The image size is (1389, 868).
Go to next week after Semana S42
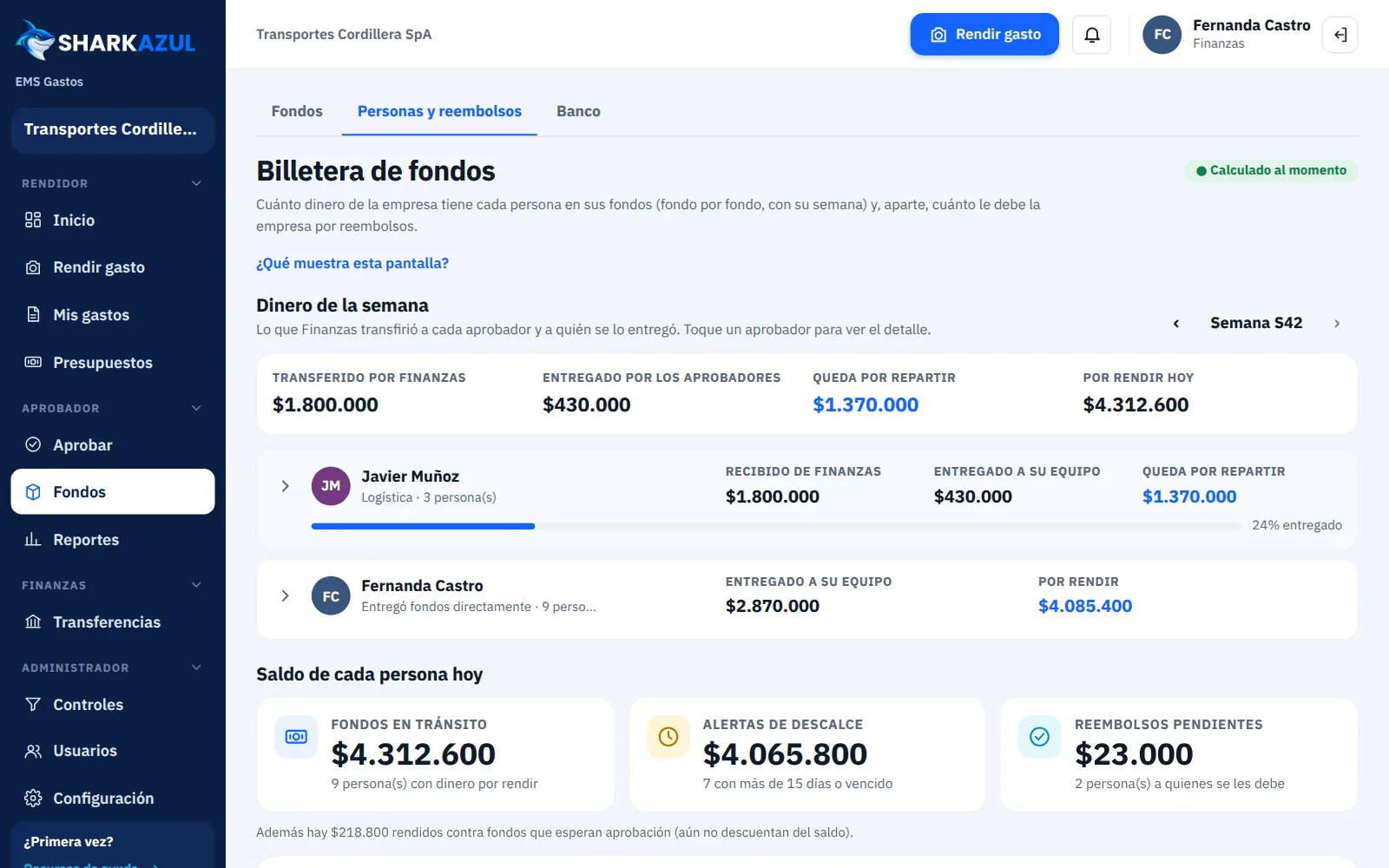click(x=1337, y=323)
